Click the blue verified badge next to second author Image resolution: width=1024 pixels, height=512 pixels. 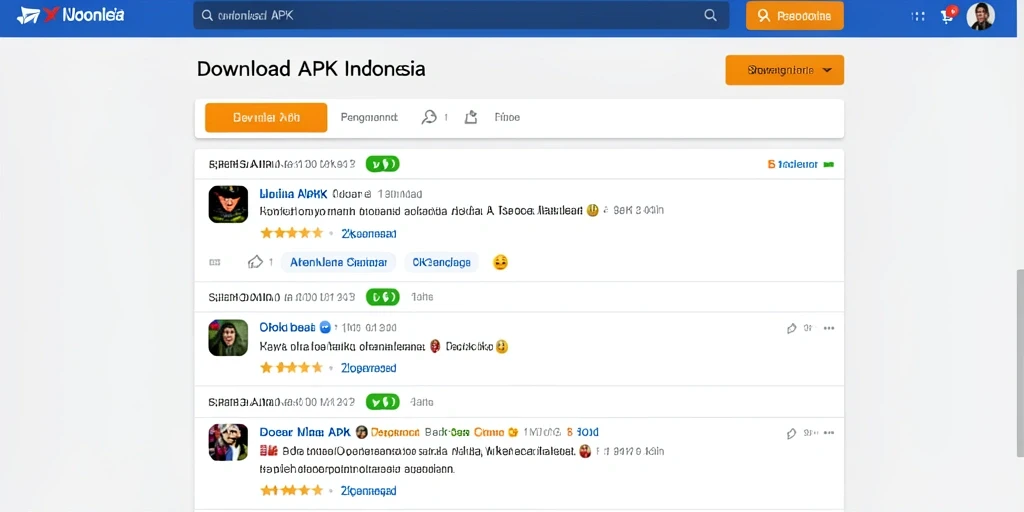(x=325, y=327)
